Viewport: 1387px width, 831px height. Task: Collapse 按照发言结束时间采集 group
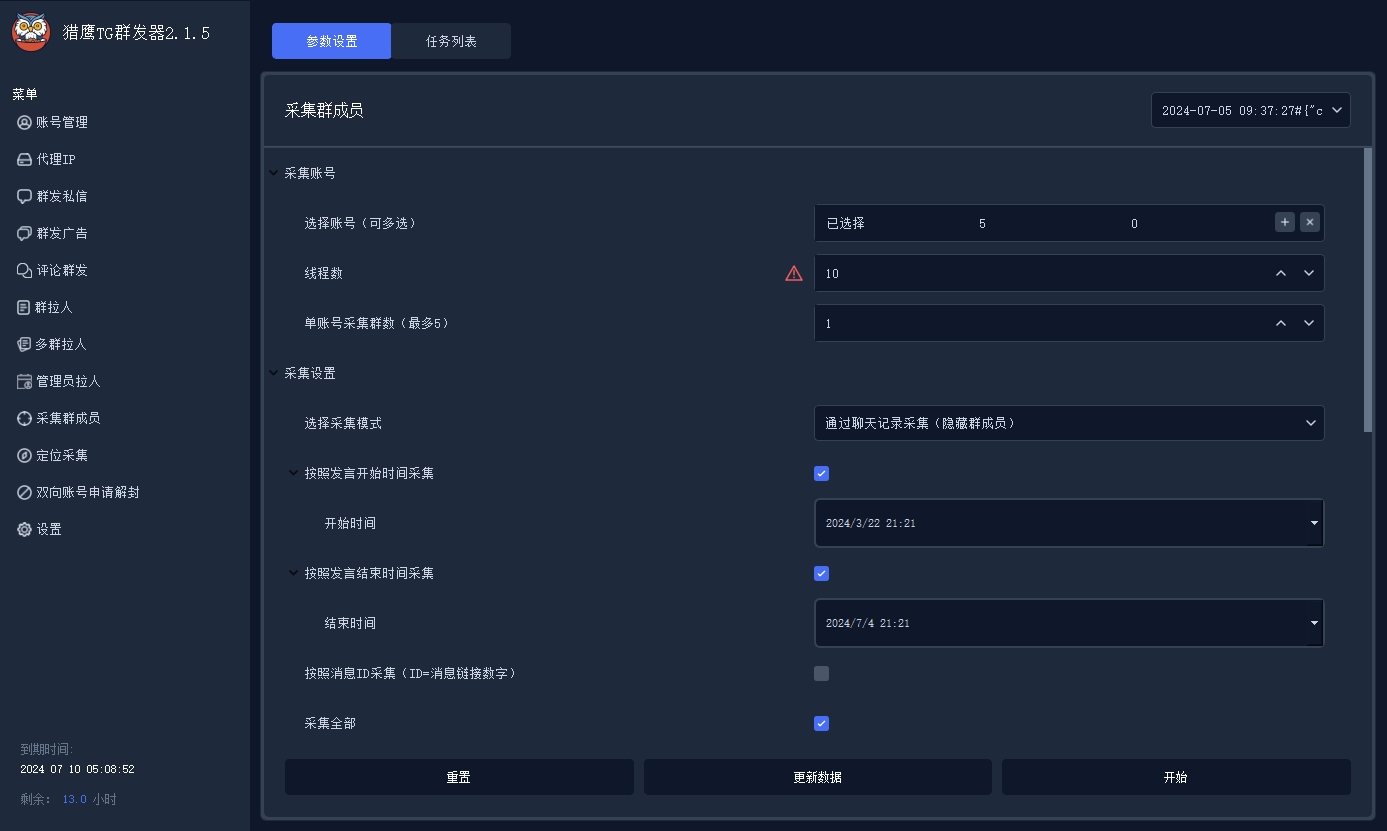[x=293, y=573]
